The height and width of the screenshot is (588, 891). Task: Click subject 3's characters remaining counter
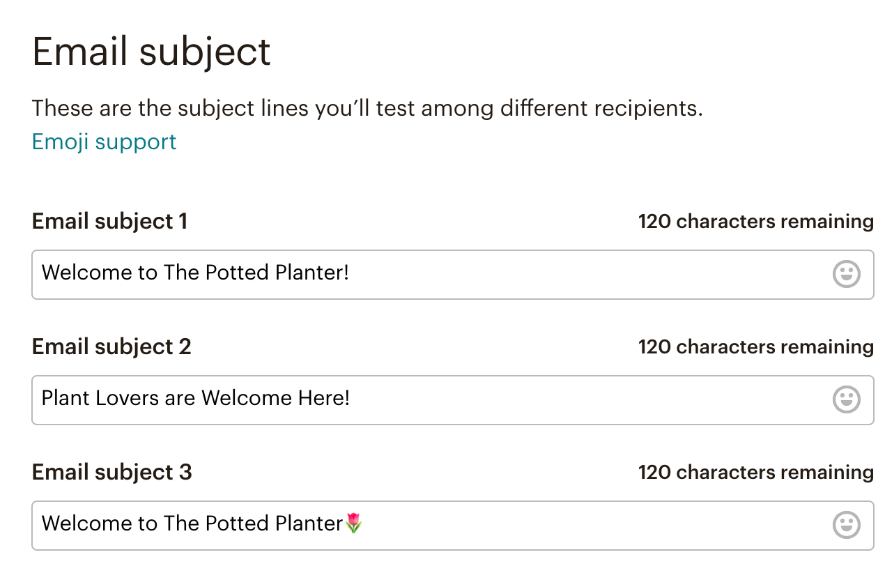(755, 472)
